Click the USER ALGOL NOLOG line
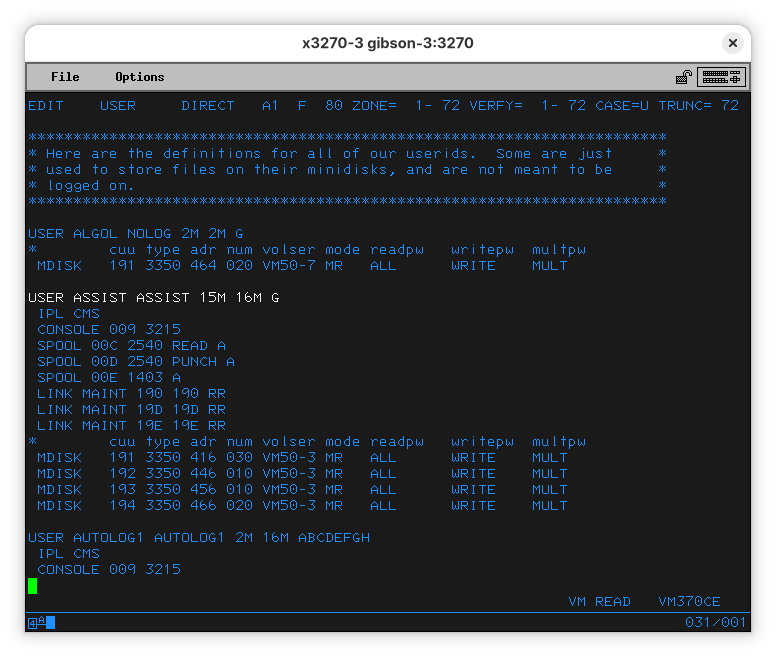776x657 pixels. point(135,234)
